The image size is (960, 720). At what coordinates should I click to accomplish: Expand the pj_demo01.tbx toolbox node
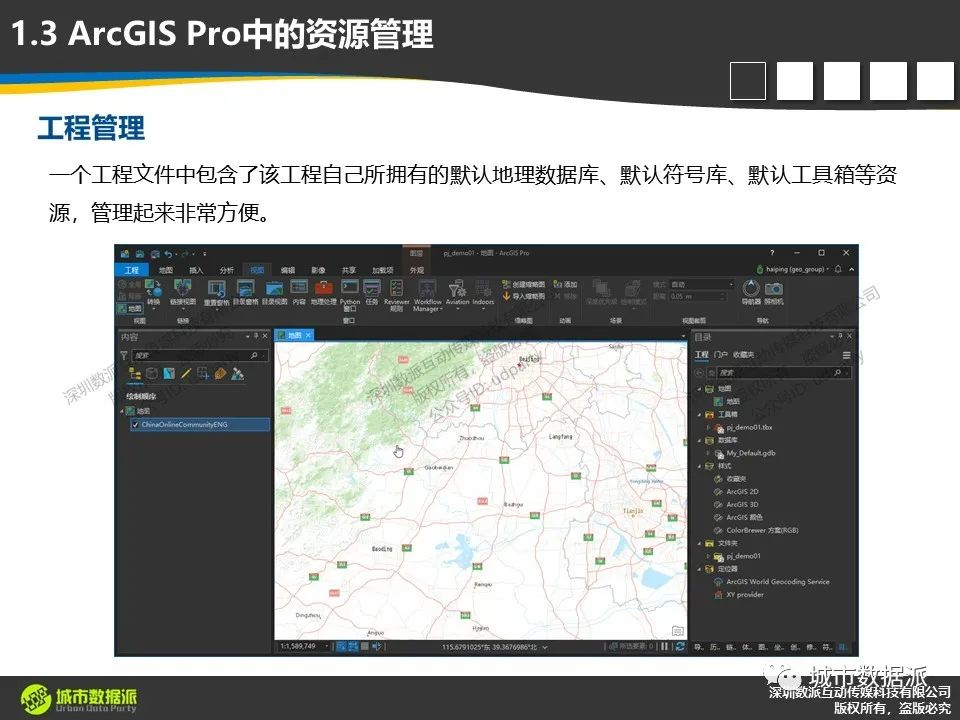pos(708,427)
